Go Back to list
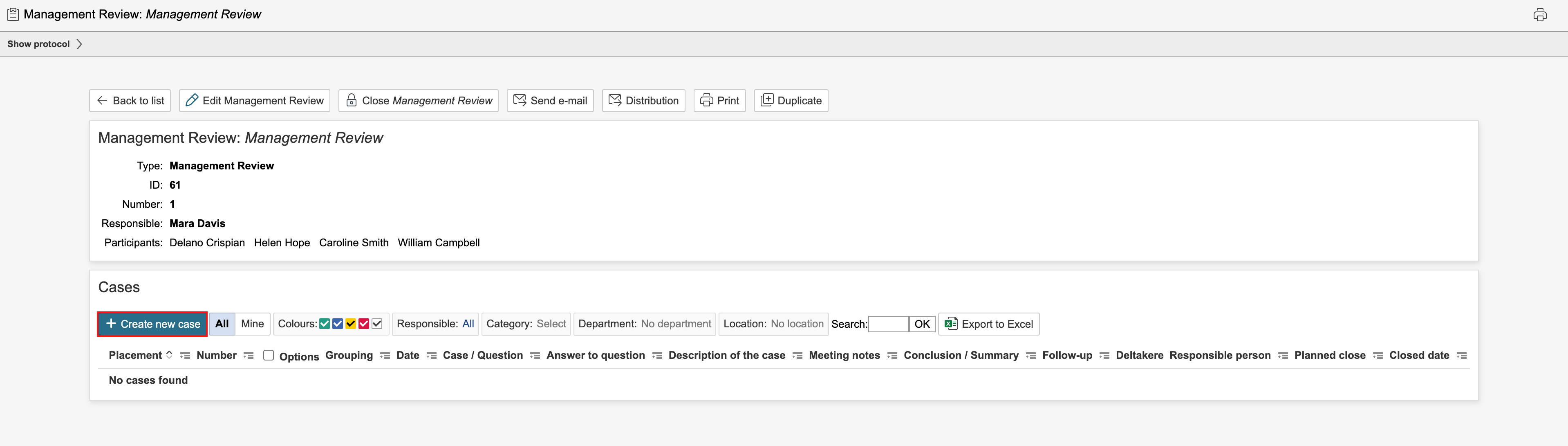The image size is (1568, 446). (x=130, y=101)
